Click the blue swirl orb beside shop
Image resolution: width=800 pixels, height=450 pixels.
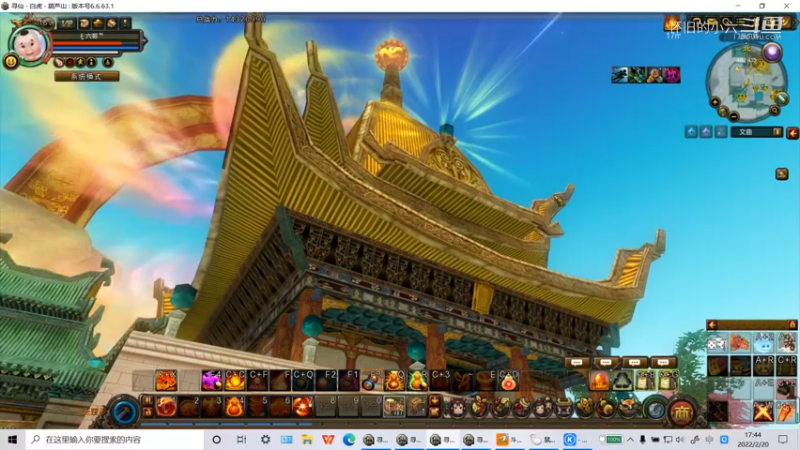tap(656, 409)
